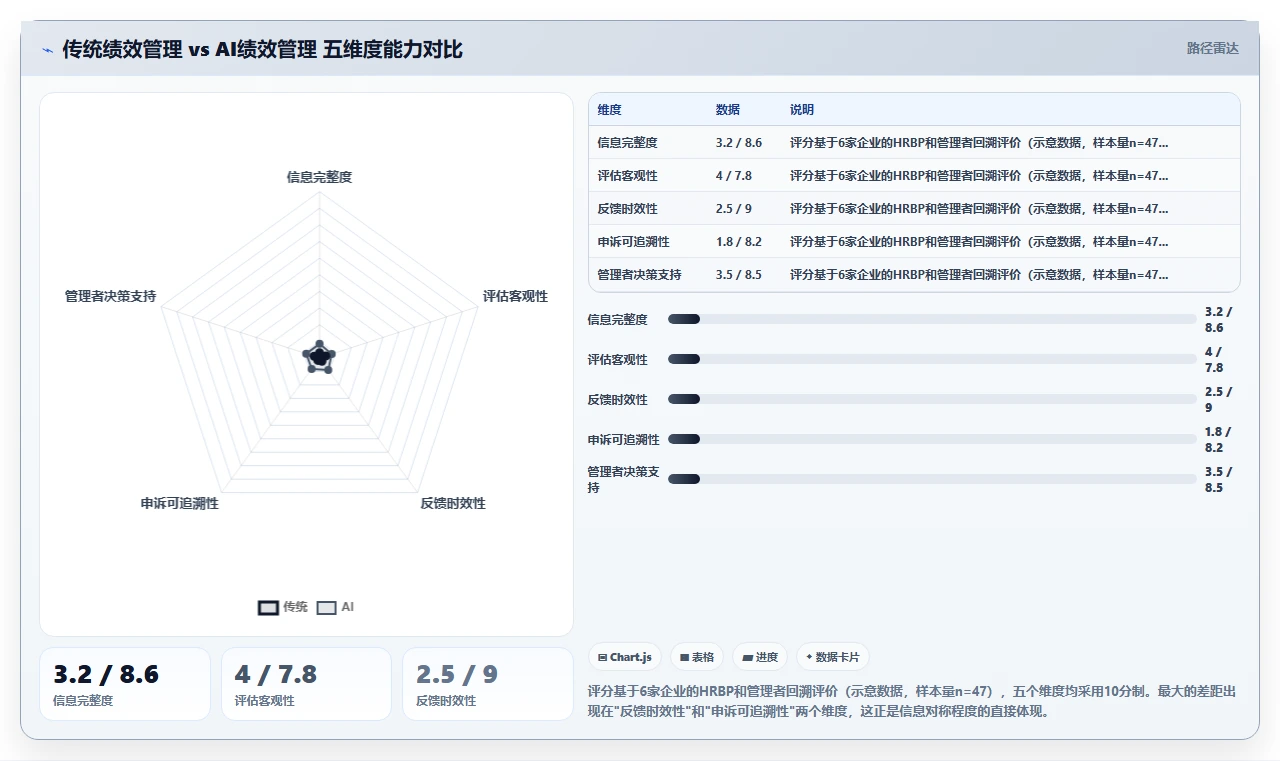
Task: Select the 管理者决策支持 table row cell
Action: click(639, 275)
